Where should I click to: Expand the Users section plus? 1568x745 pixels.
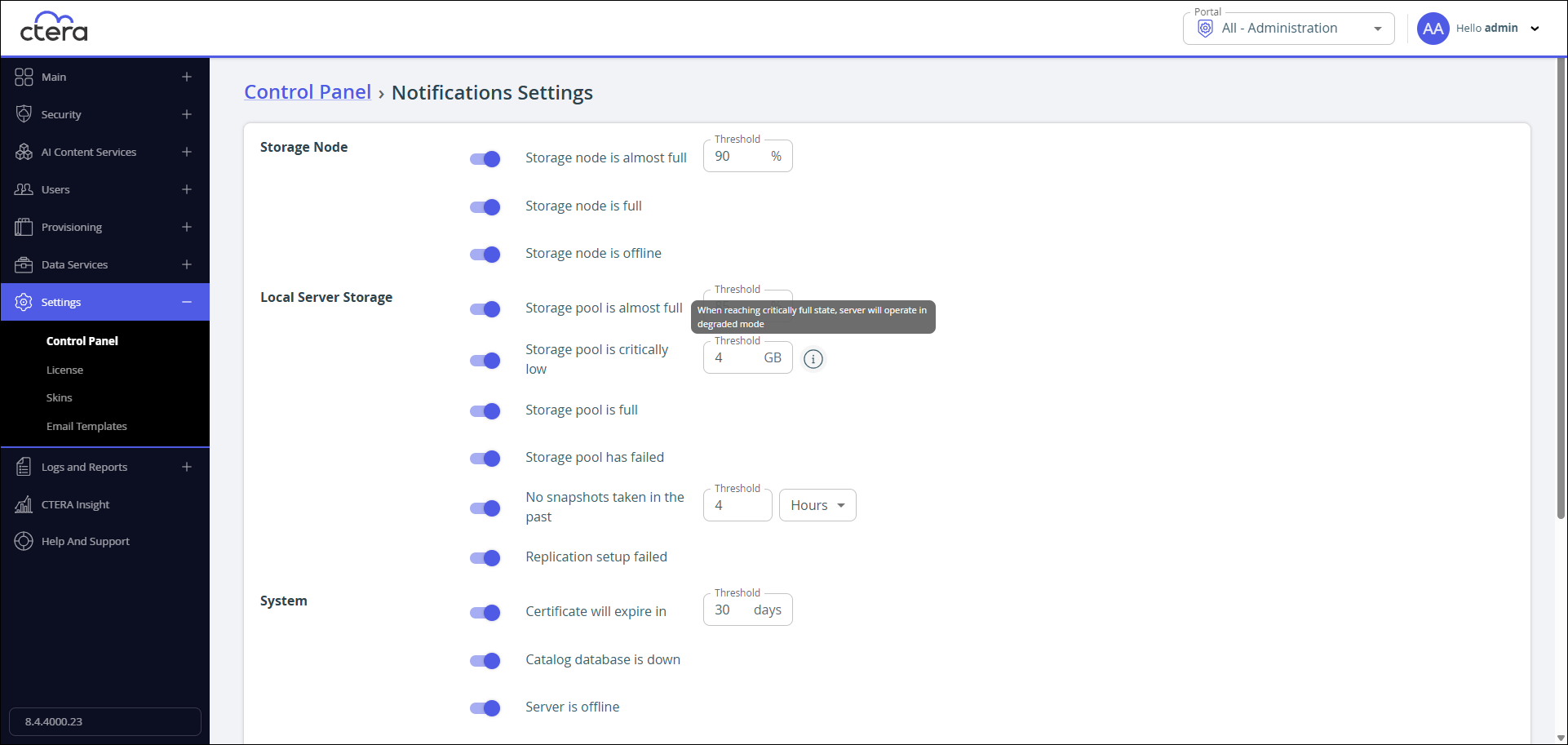pyautogui.click(x=187, y=189)
